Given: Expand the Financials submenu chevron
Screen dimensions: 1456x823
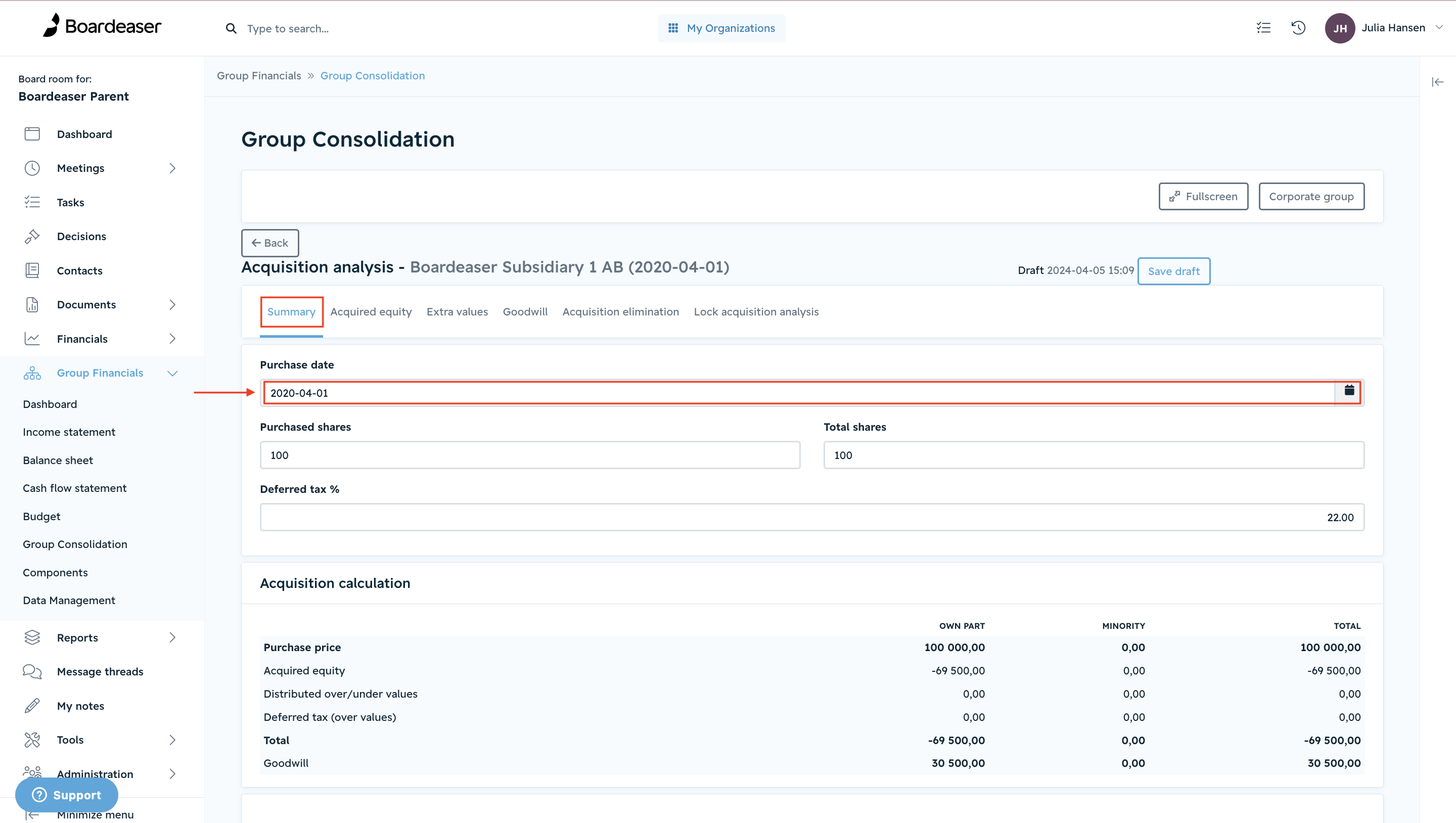Looking at the screenshot, I should [x=172, y=339].
